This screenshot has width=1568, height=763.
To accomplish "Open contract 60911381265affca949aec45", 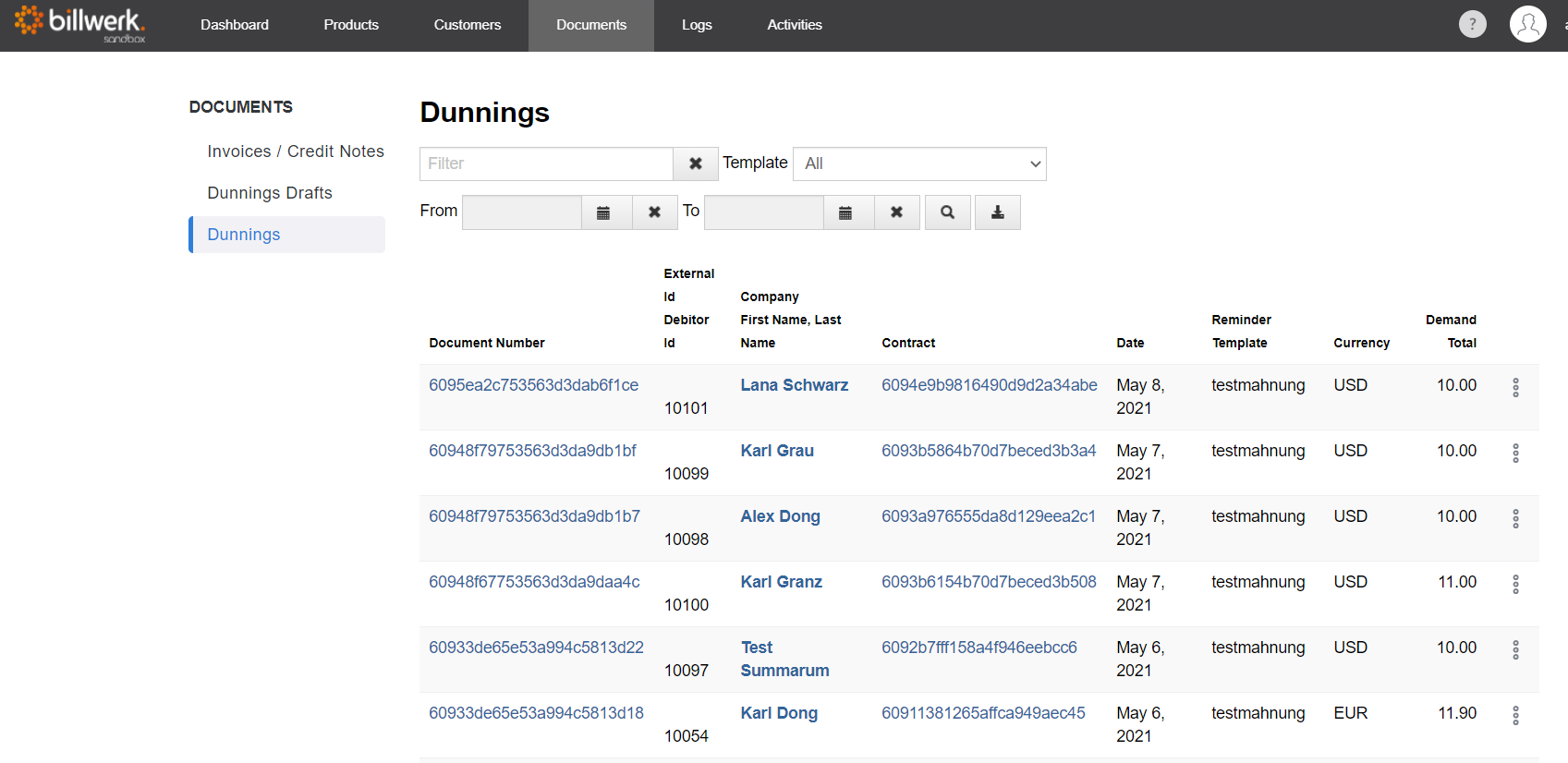I will 983,713.
